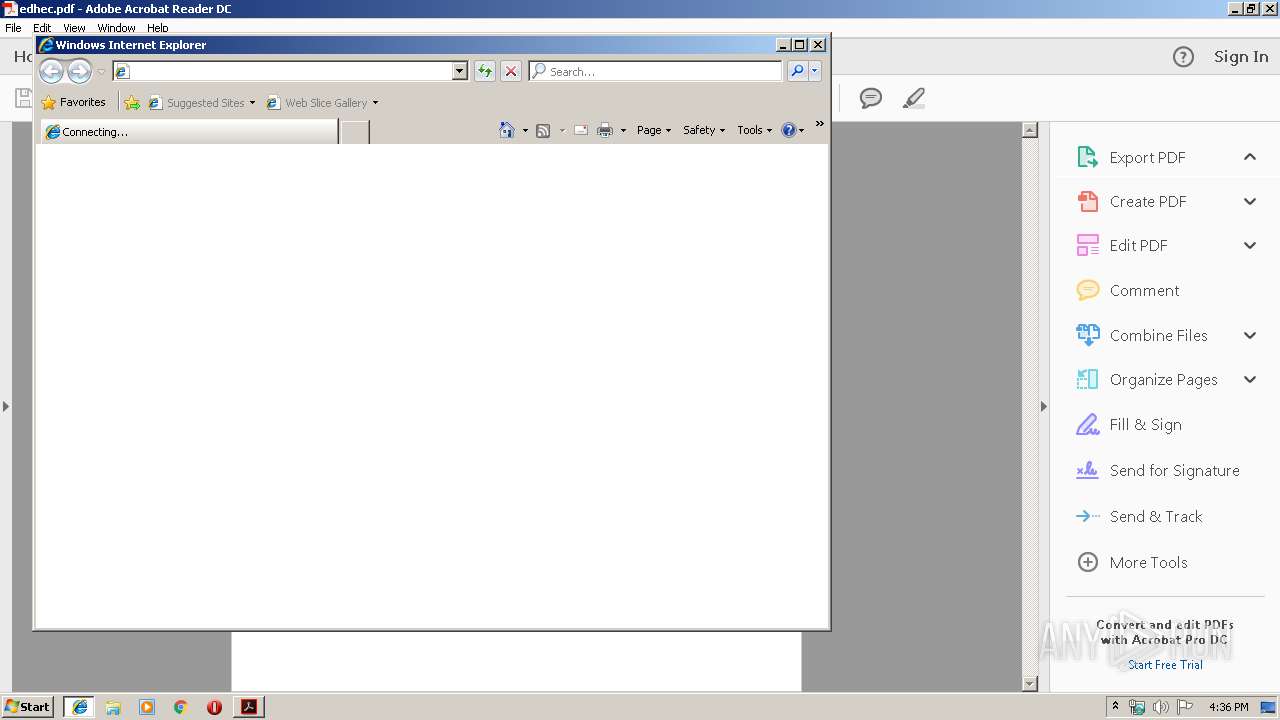The image size is (1280, 720).
Task: Open the Page menu
Action: [x=654, y=130]
